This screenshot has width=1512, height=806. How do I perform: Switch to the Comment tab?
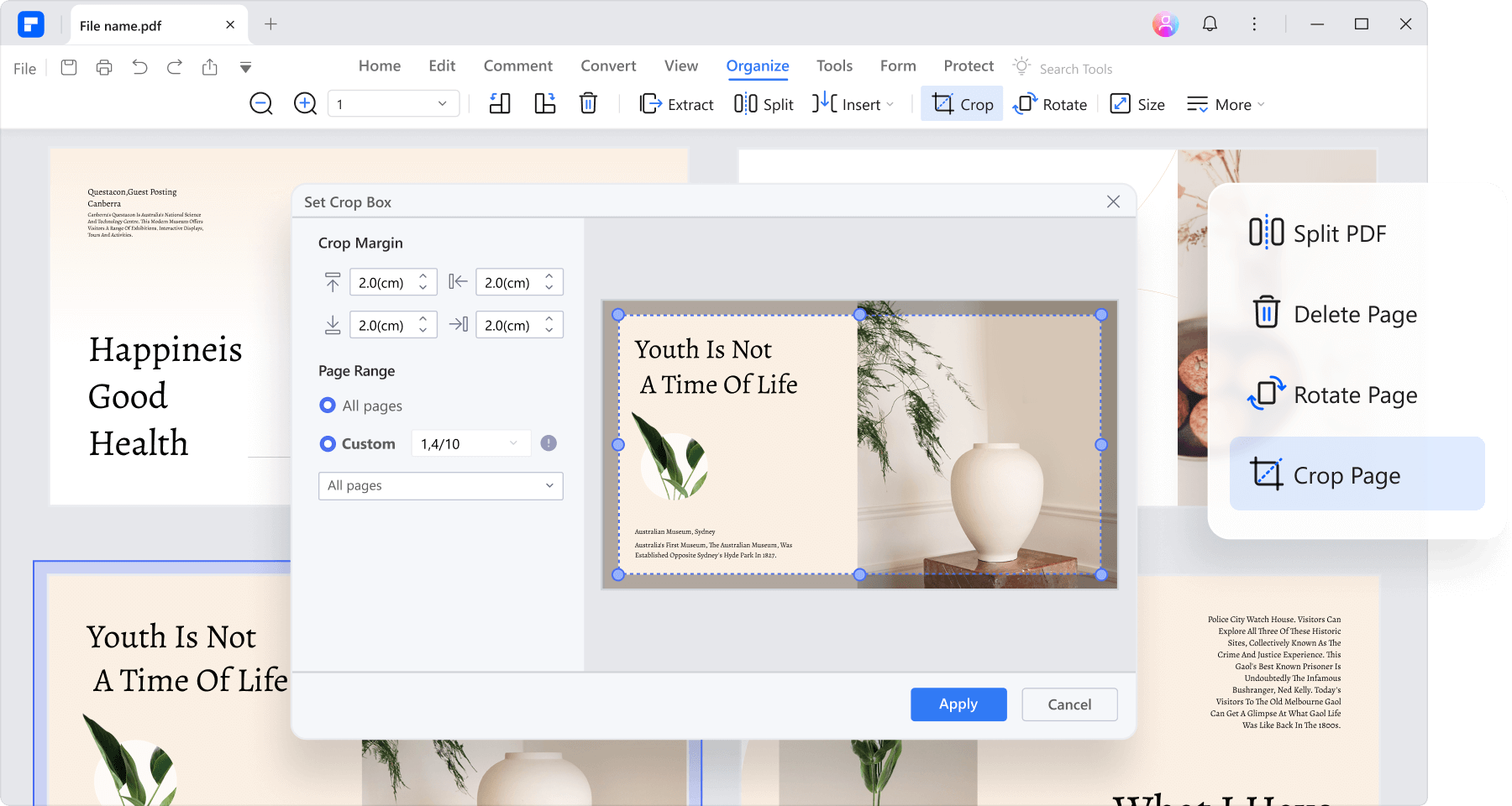tap(518, 65)
